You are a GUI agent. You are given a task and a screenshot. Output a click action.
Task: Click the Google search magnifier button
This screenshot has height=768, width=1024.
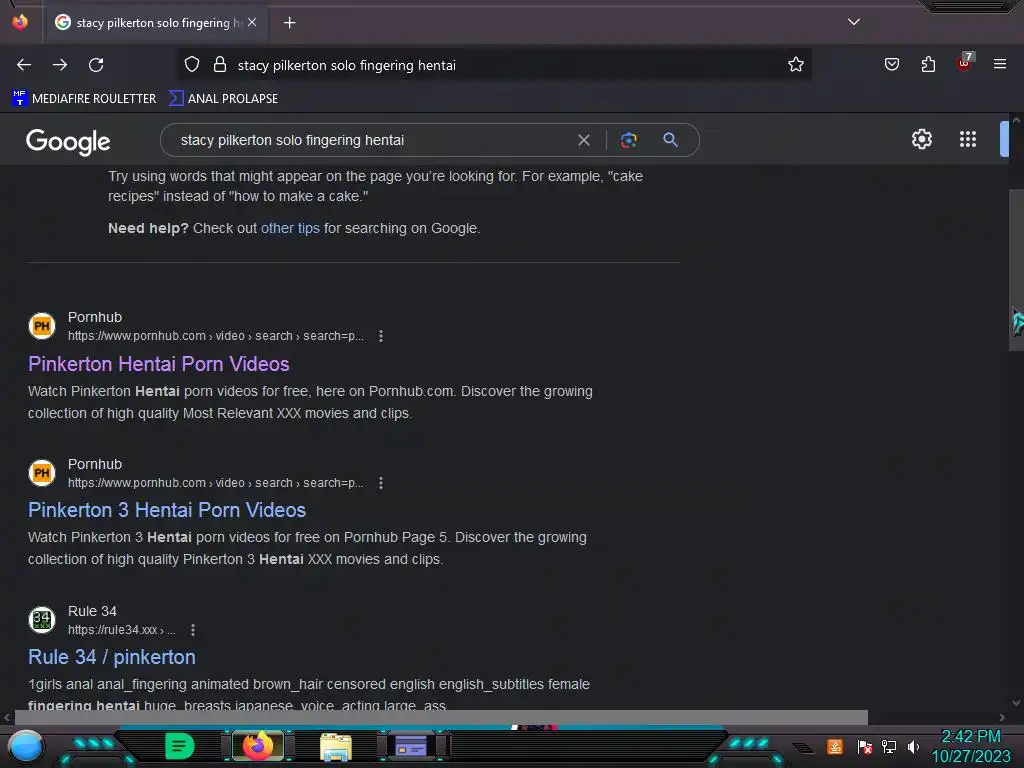pos(670,140)
